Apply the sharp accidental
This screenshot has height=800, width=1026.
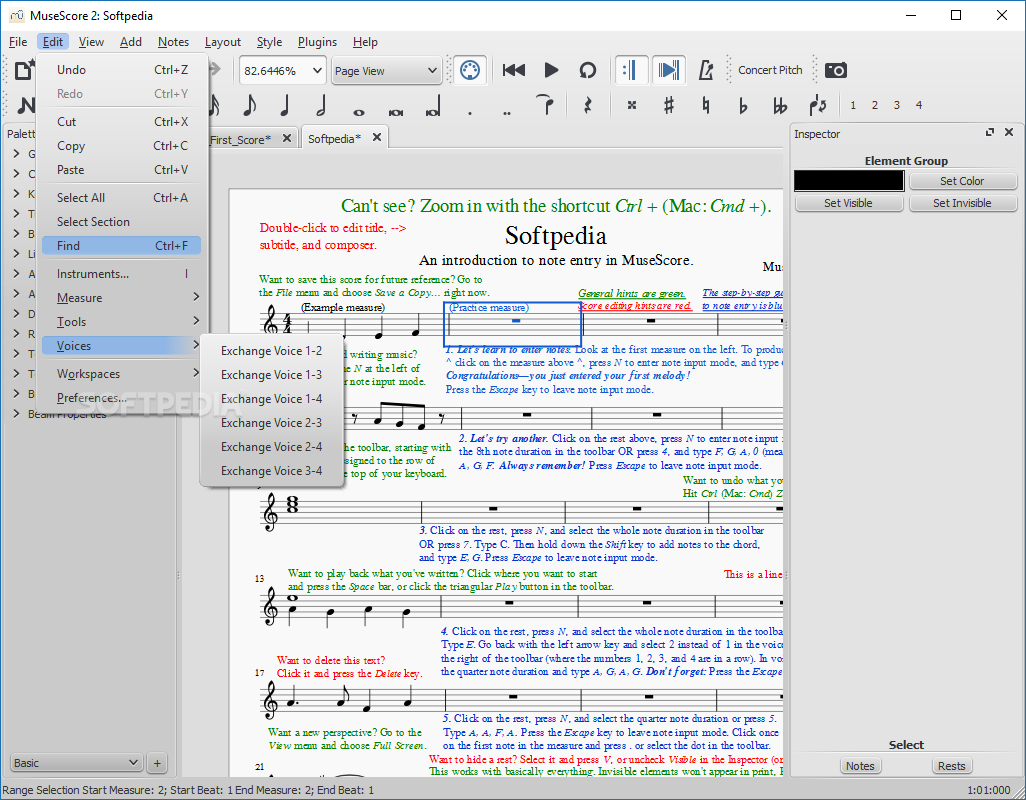669,105
